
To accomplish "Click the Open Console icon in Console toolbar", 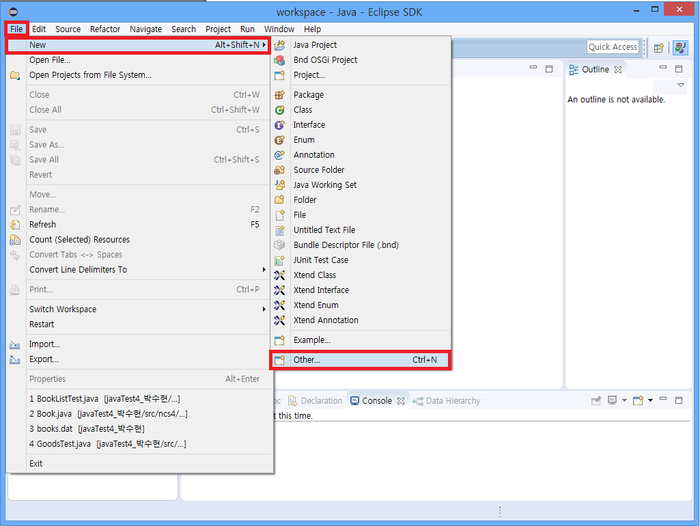I will click(x=638, y=401).
